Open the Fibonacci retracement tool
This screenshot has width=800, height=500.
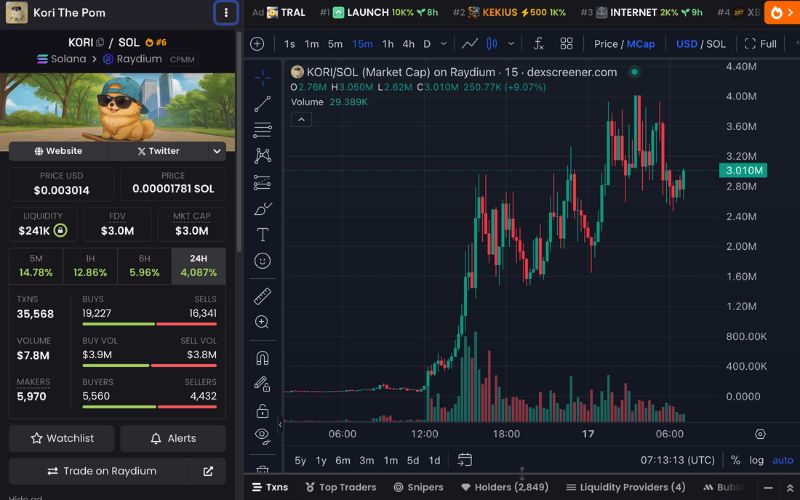[262, 130]
